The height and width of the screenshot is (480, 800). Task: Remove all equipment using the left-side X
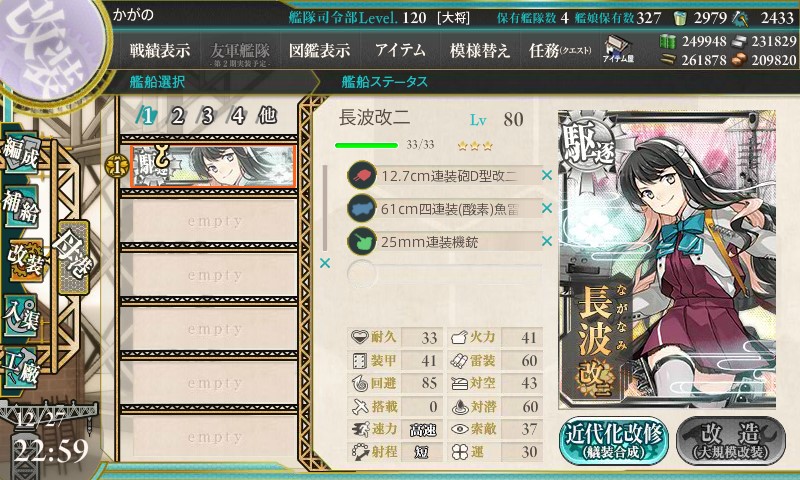(x=324, y=263)
